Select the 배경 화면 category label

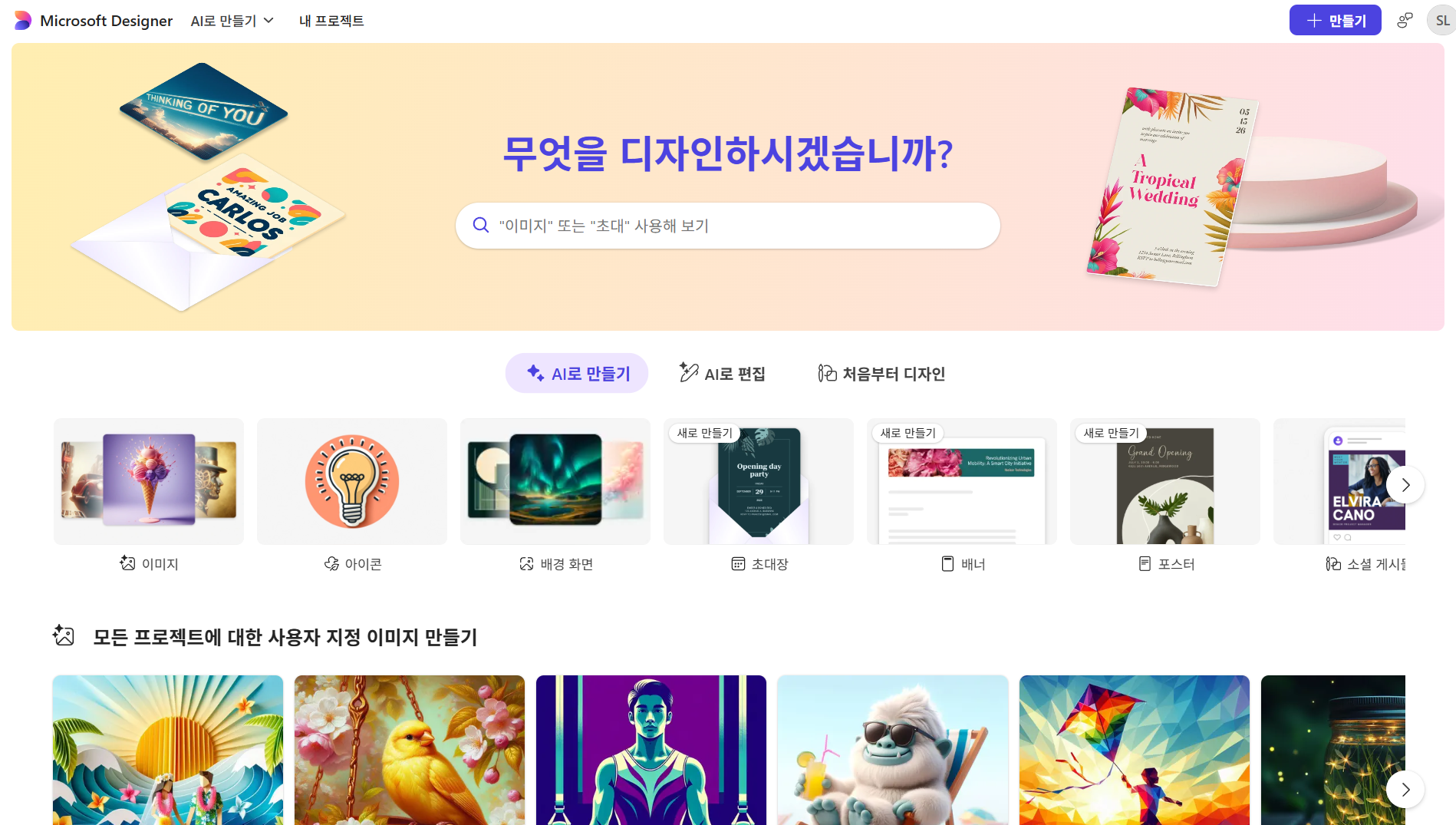point(566,564)
